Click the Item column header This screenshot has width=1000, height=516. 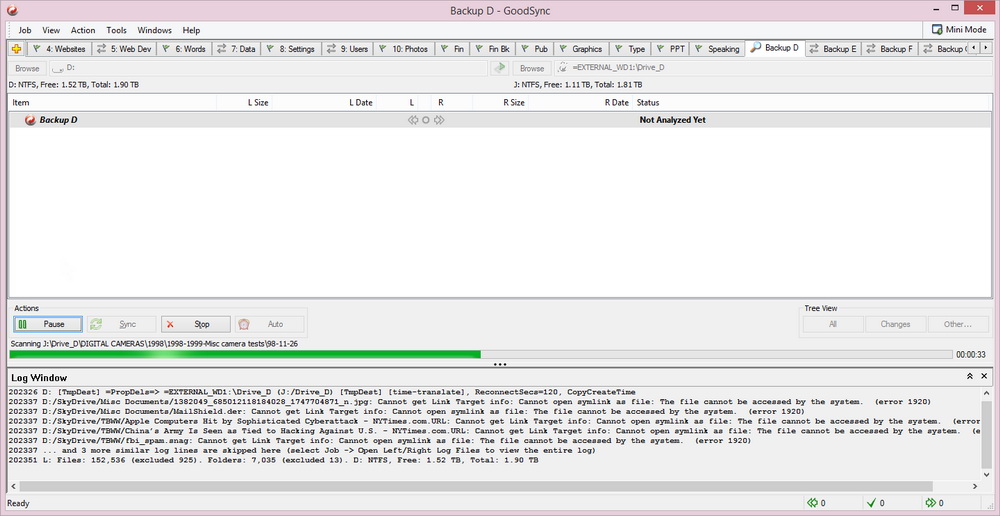(x=113, y=102)
